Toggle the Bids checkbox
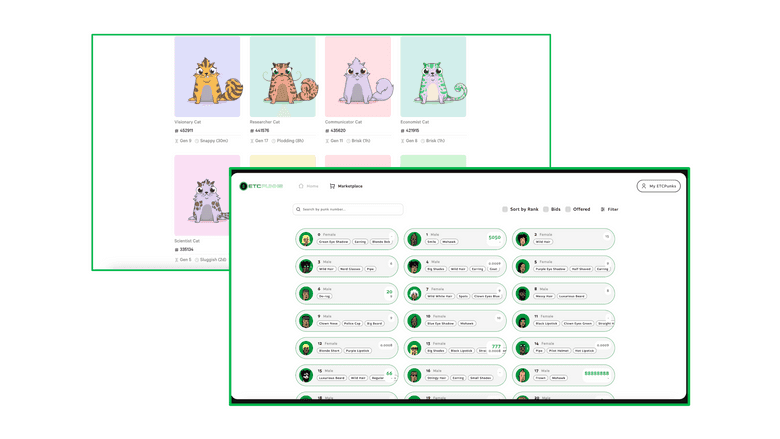 click(546, 210)
